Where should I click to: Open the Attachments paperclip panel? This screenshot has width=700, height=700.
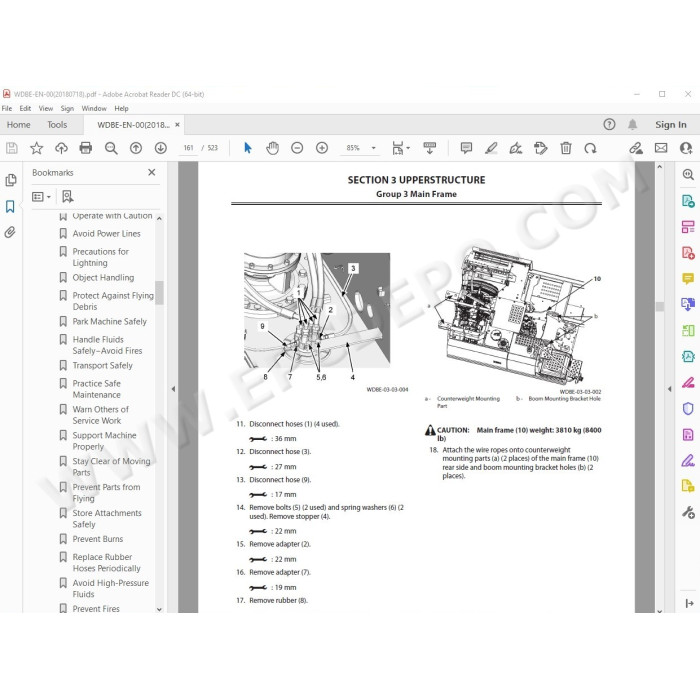[10, 232]
